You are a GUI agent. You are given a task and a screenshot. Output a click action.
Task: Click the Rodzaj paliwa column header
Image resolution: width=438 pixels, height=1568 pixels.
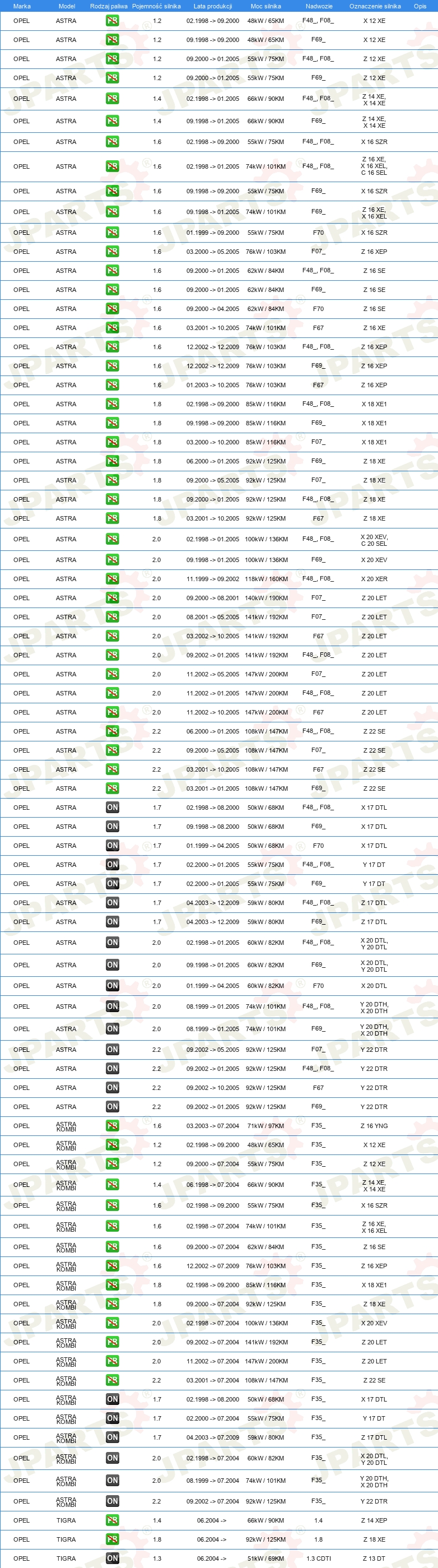[109, 6]
